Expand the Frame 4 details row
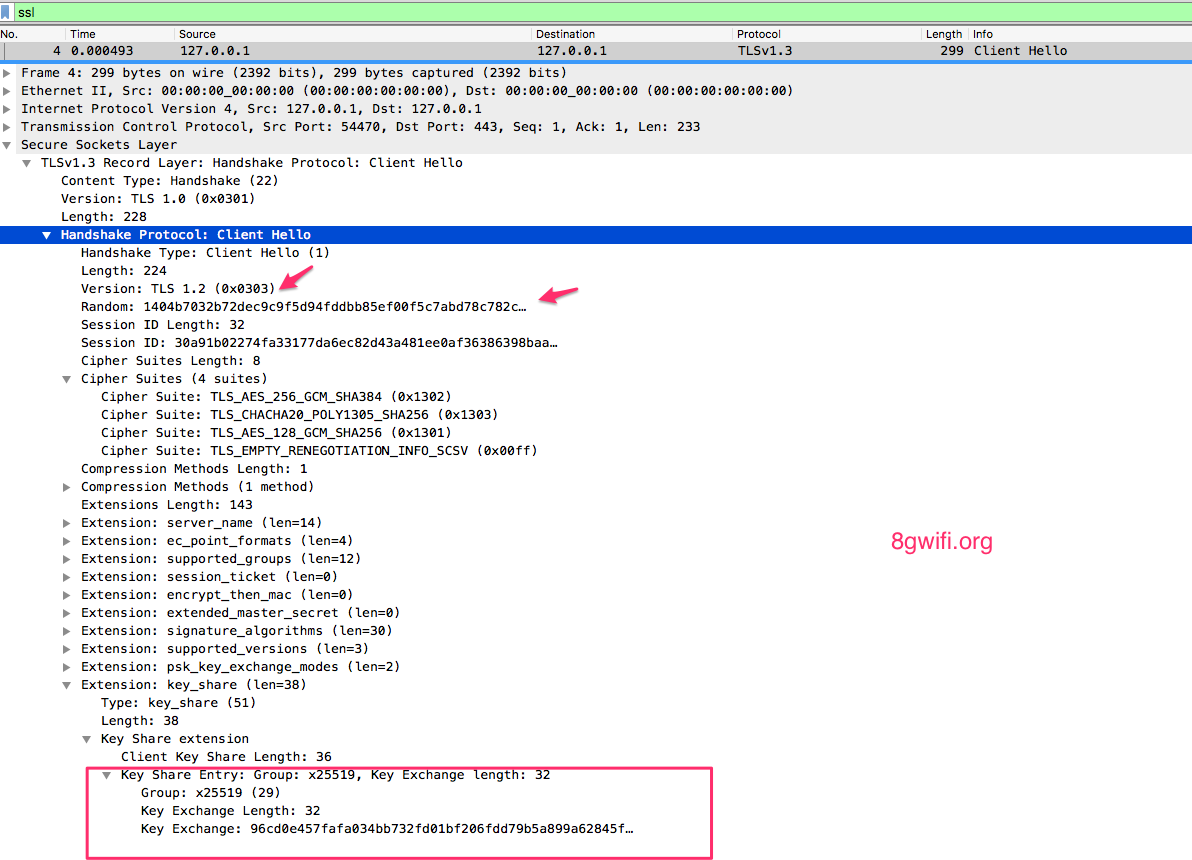Screen dimensions: 1192x860 pos(7,73)
